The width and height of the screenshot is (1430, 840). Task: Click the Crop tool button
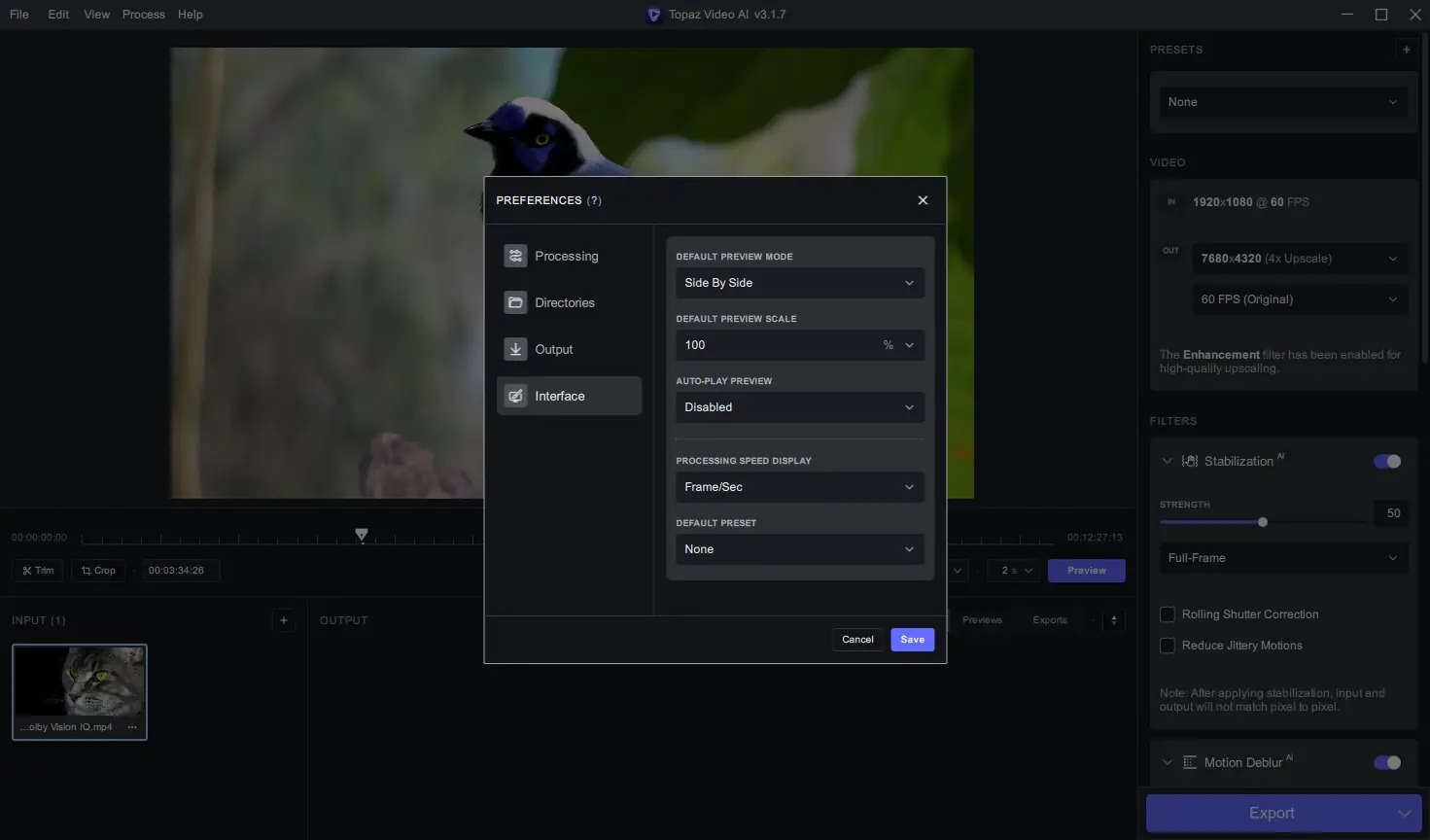pyautogui.click(x=98, y=571)
